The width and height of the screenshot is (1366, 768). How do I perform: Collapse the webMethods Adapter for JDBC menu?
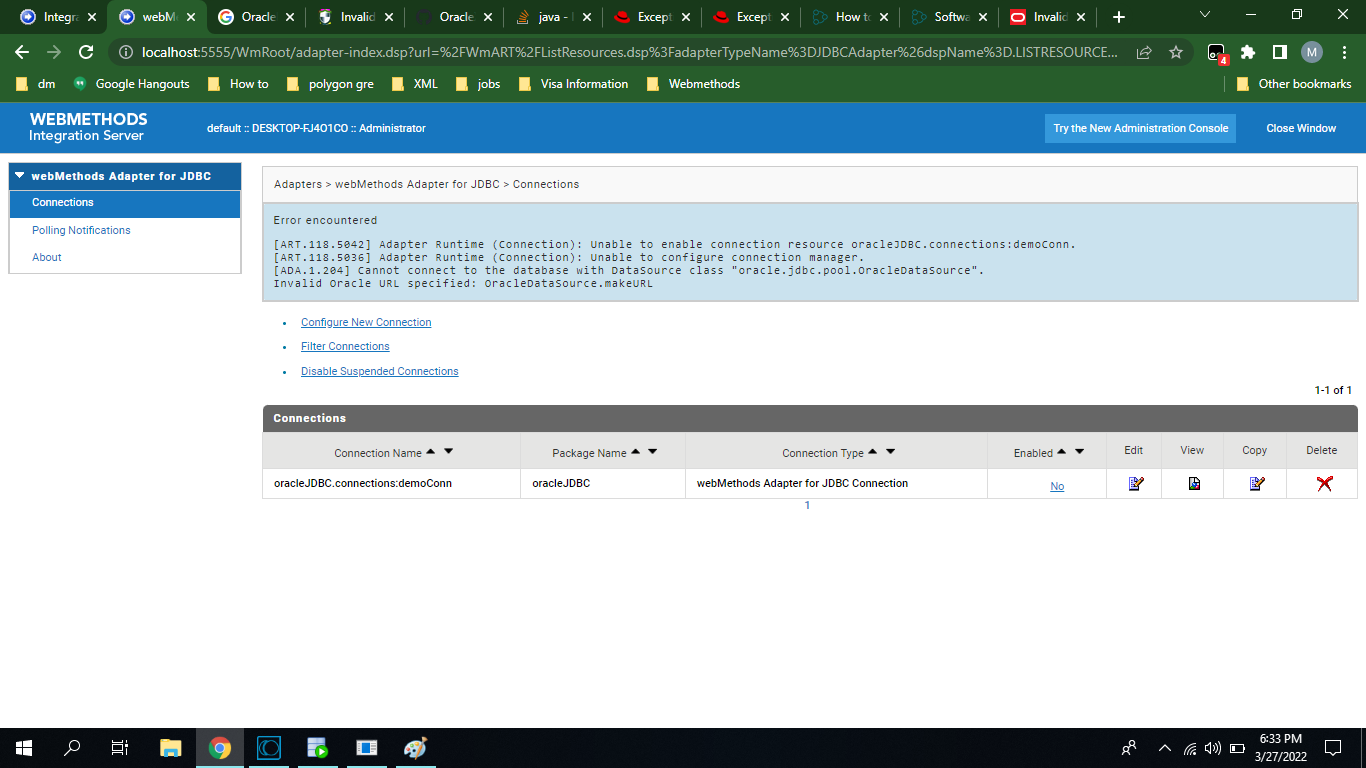[x=125, y=176]
